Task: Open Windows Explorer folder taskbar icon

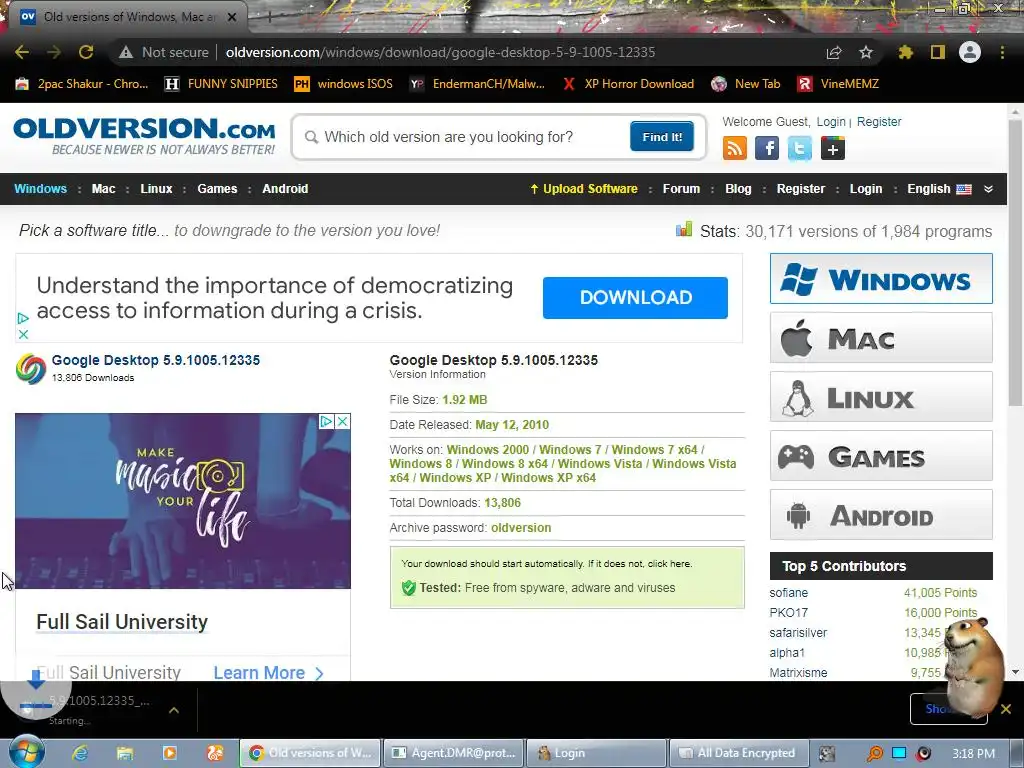Action: point(125,753)
